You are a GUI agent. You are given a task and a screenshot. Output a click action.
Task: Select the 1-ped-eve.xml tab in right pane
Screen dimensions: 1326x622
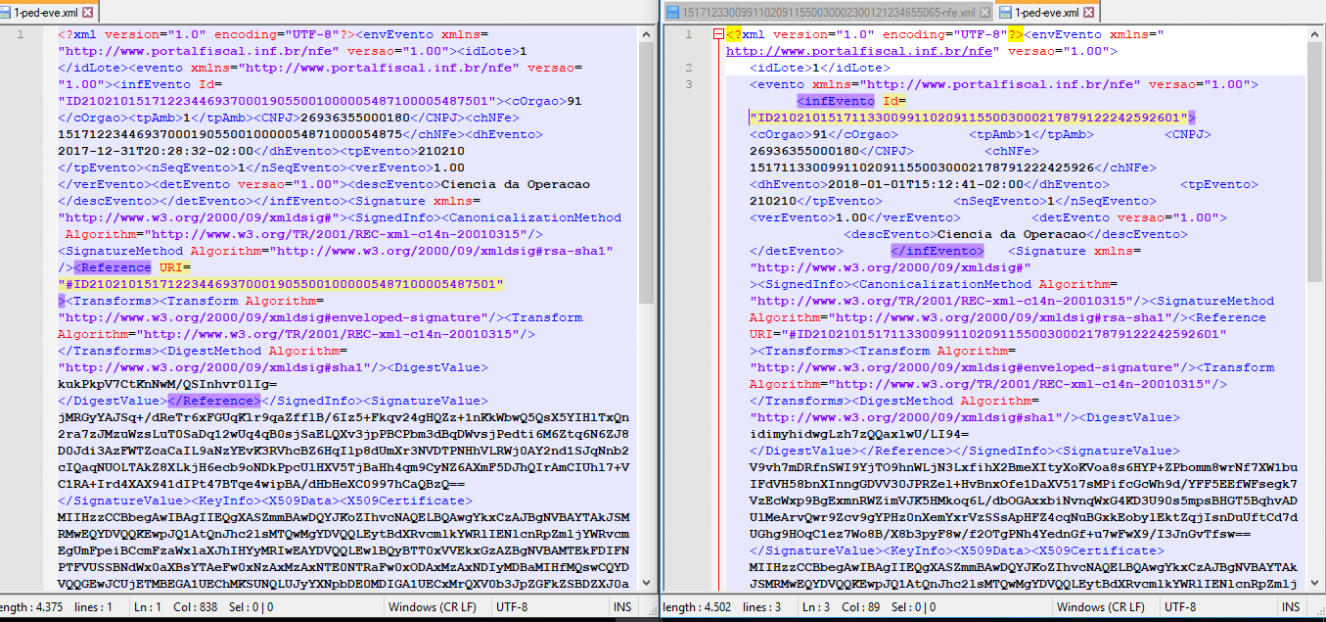(x=1047, y=12)
